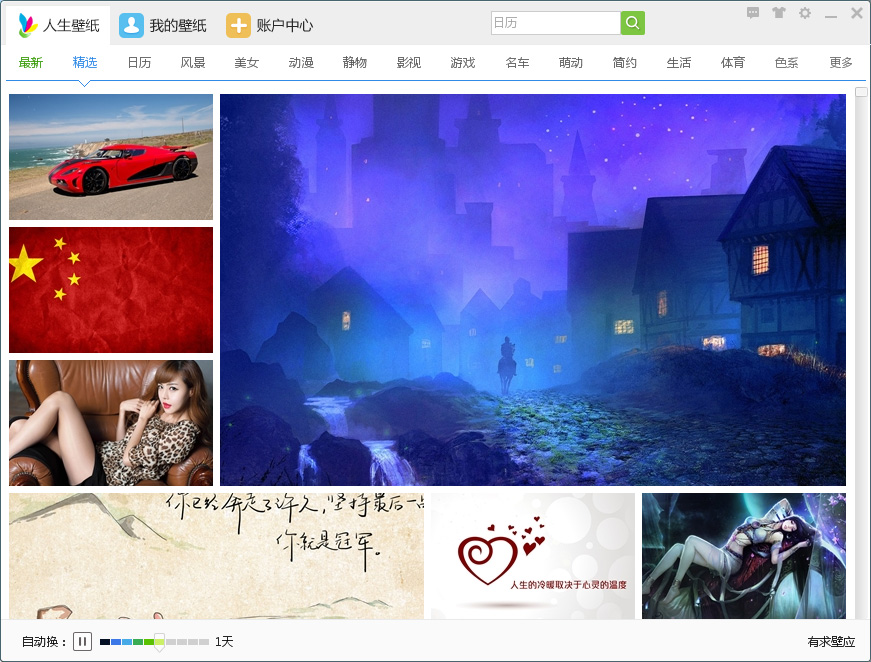Open the 影视 category tab
The width and height of the screenshot is (871, 662).
pyautogui.click(x=409, y=63)
